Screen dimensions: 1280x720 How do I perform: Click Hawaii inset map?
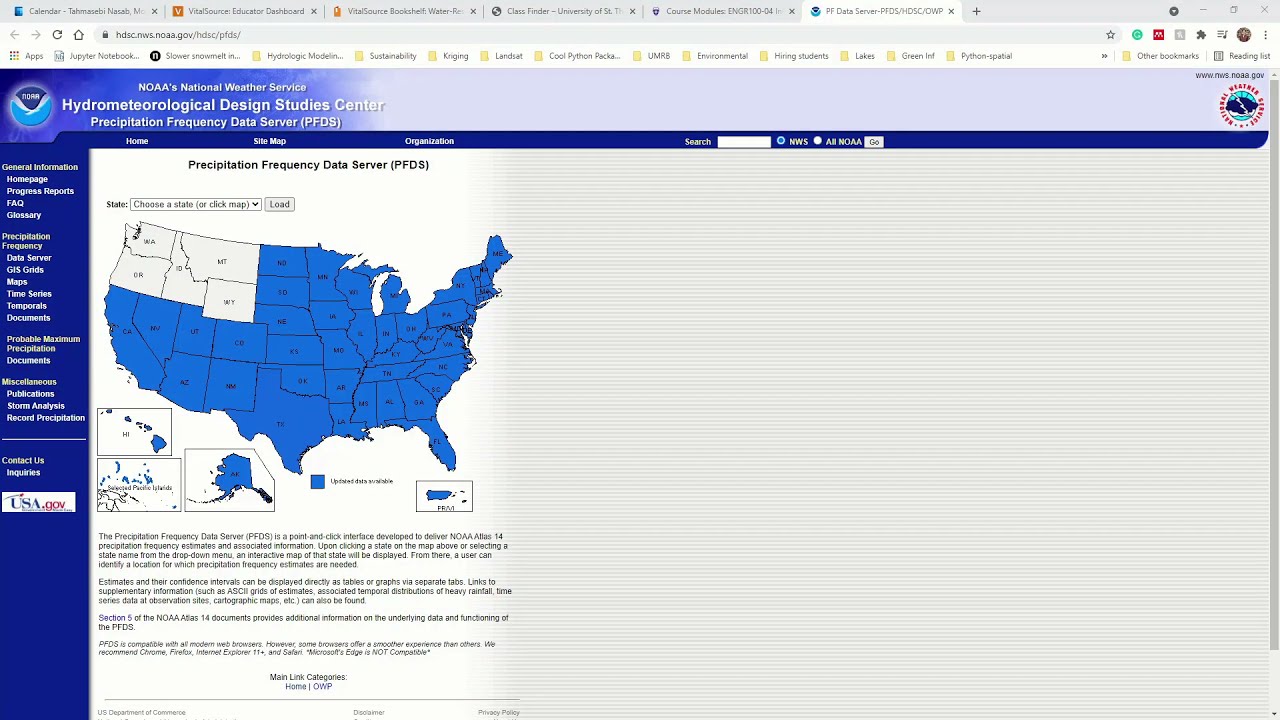[x=134, y=432]
